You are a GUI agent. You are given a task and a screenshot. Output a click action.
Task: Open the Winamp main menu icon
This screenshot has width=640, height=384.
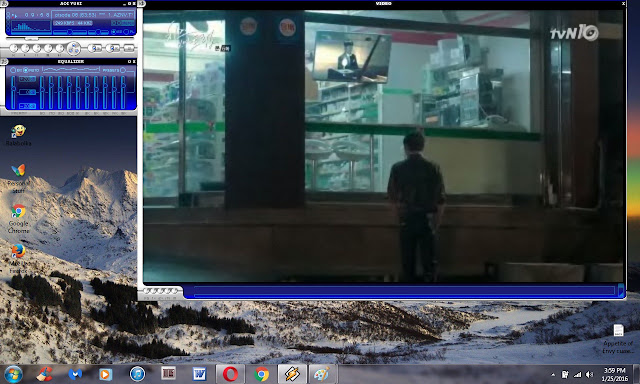pos(4,4)
